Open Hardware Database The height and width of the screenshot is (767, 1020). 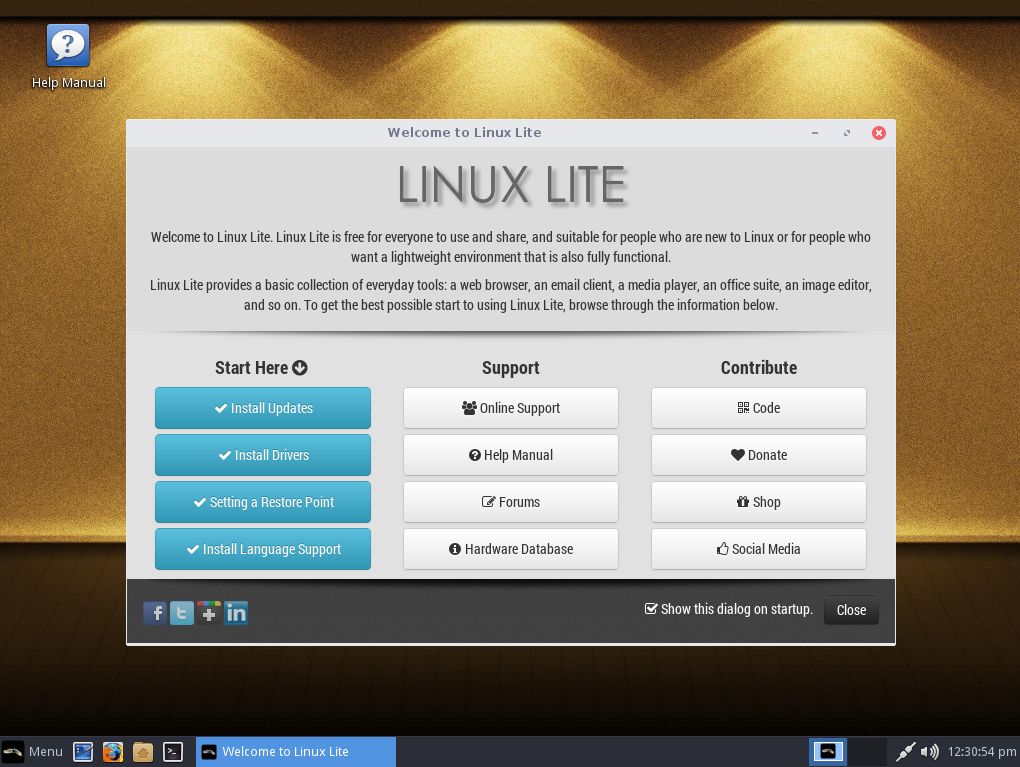tap(511, 548)
